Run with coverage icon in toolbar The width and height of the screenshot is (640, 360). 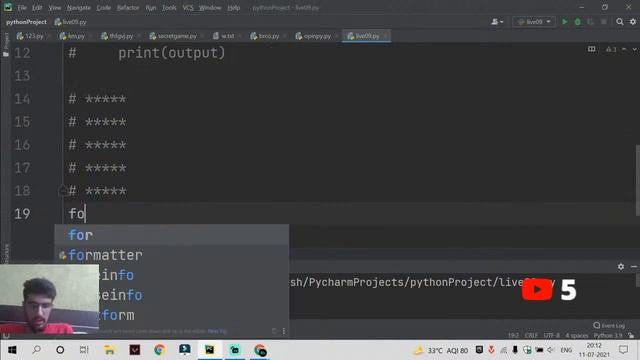tap(590, 22)
